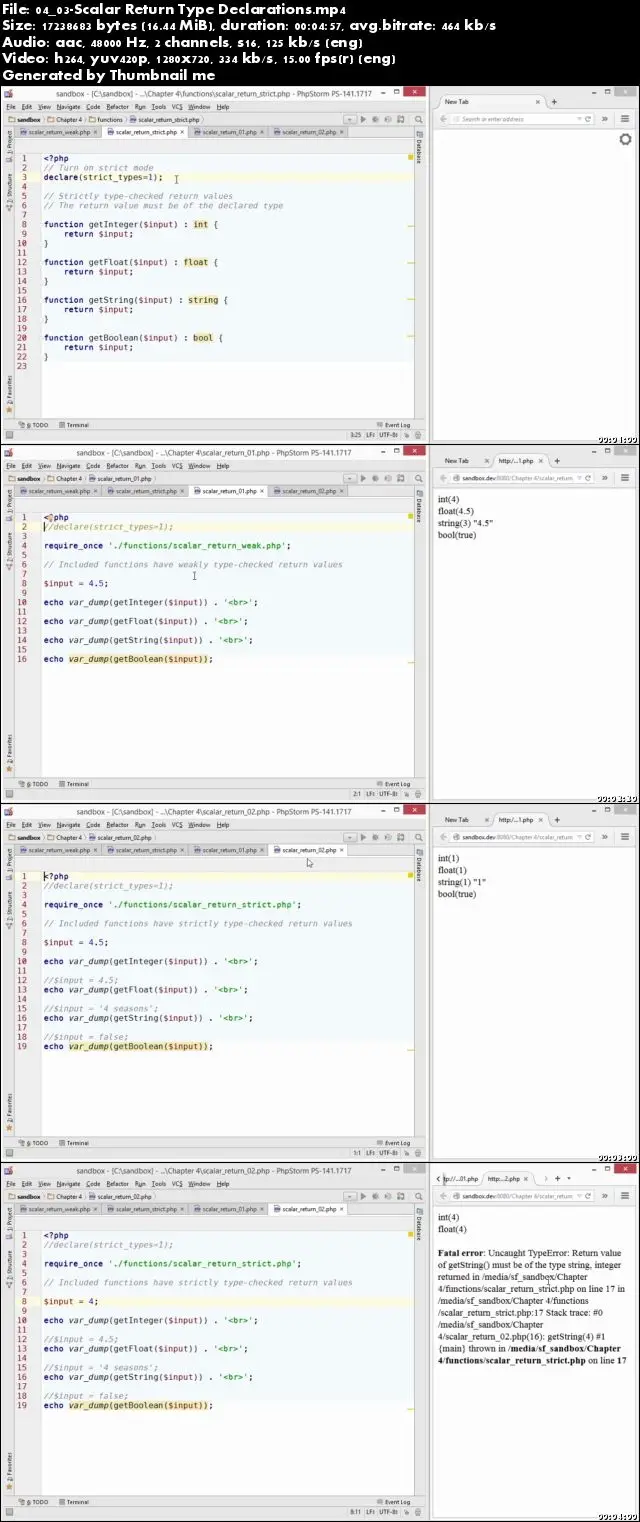Click code line function getBoolean($input) : bool
Viewport: 640px width, 1522px height.
click(133, 337)
